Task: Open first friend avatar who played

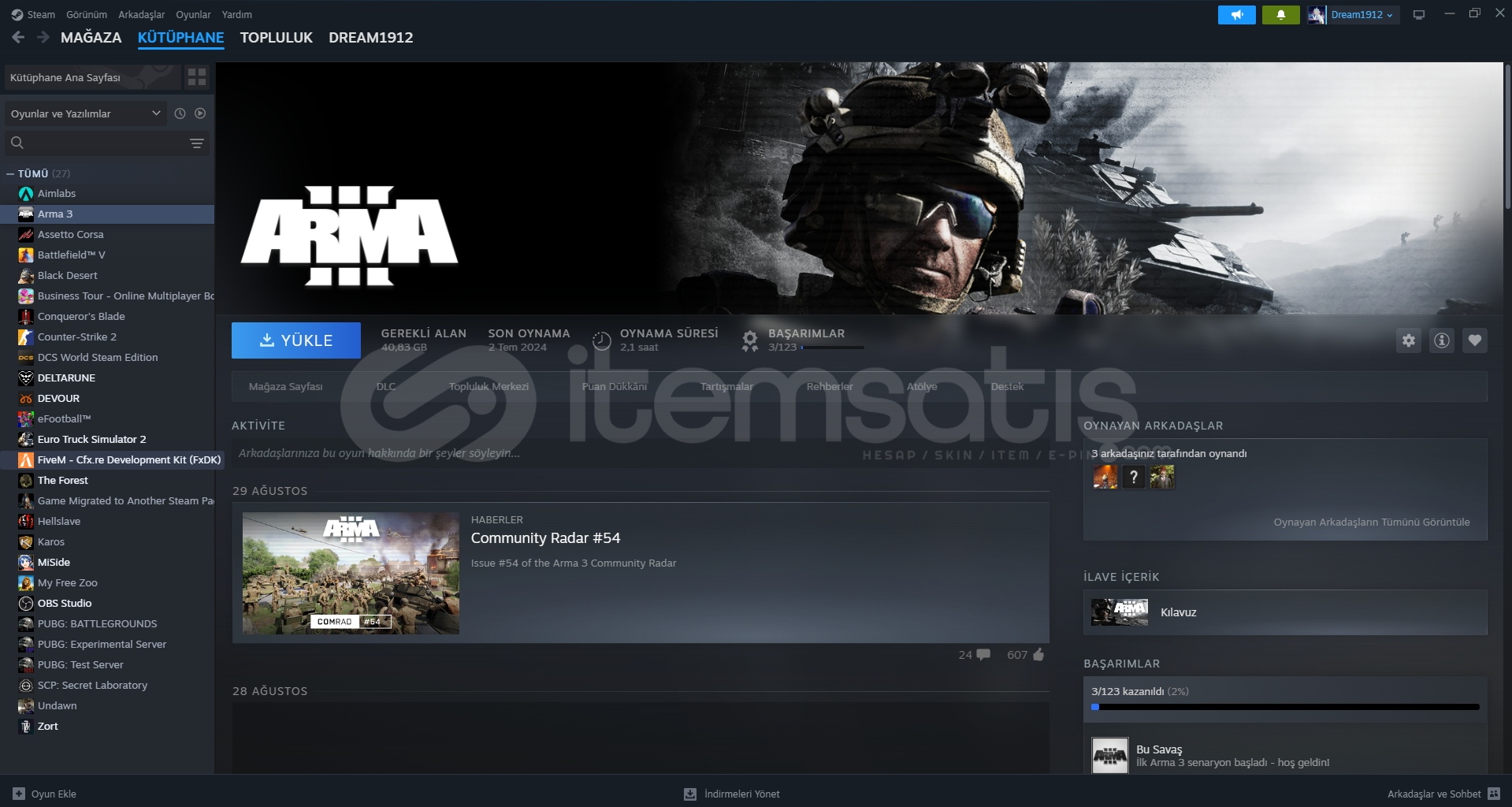Action: (1105, 477)
